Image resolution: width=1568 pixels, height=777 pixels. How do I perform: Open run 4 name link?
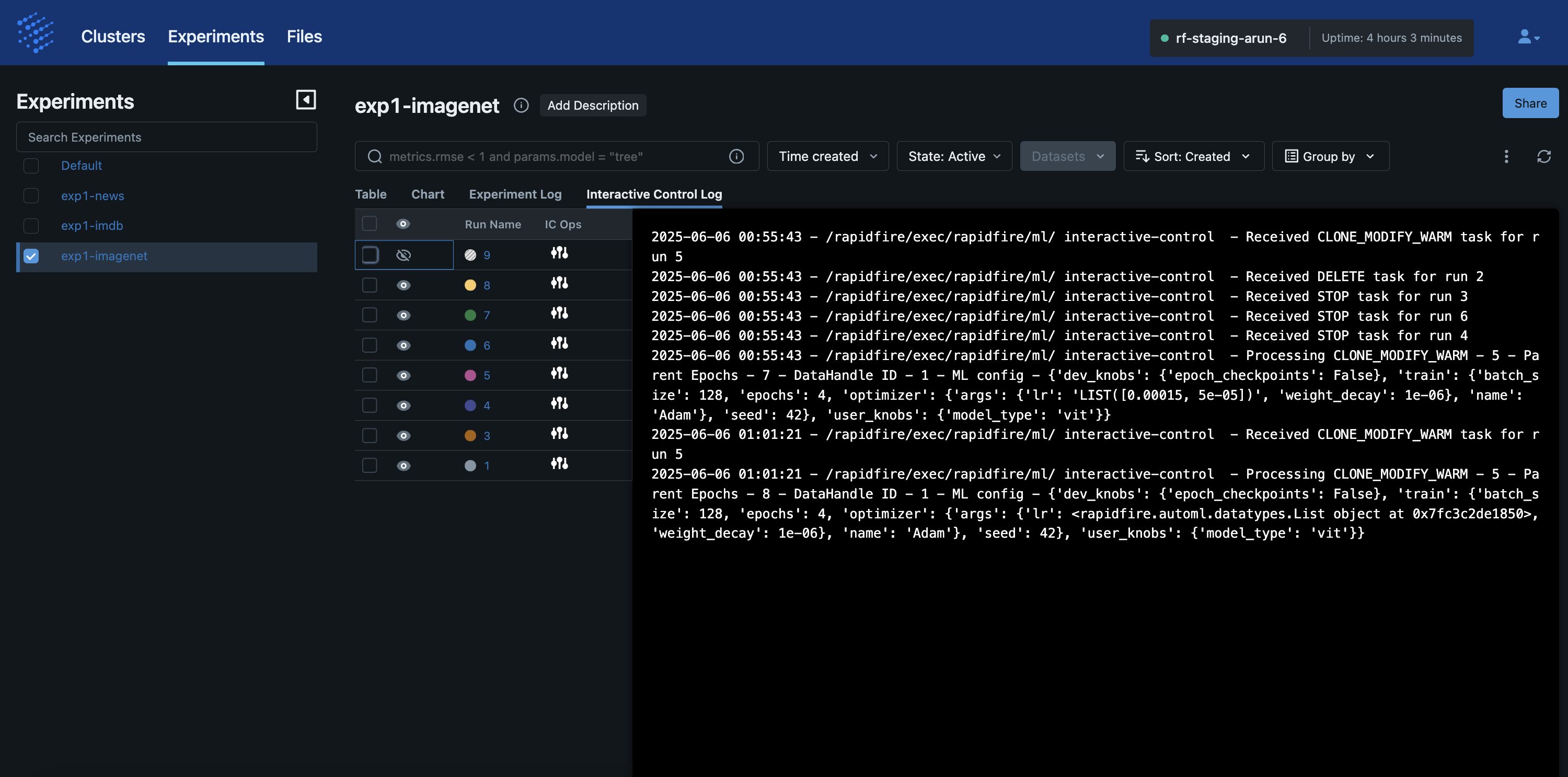[487, 406]
